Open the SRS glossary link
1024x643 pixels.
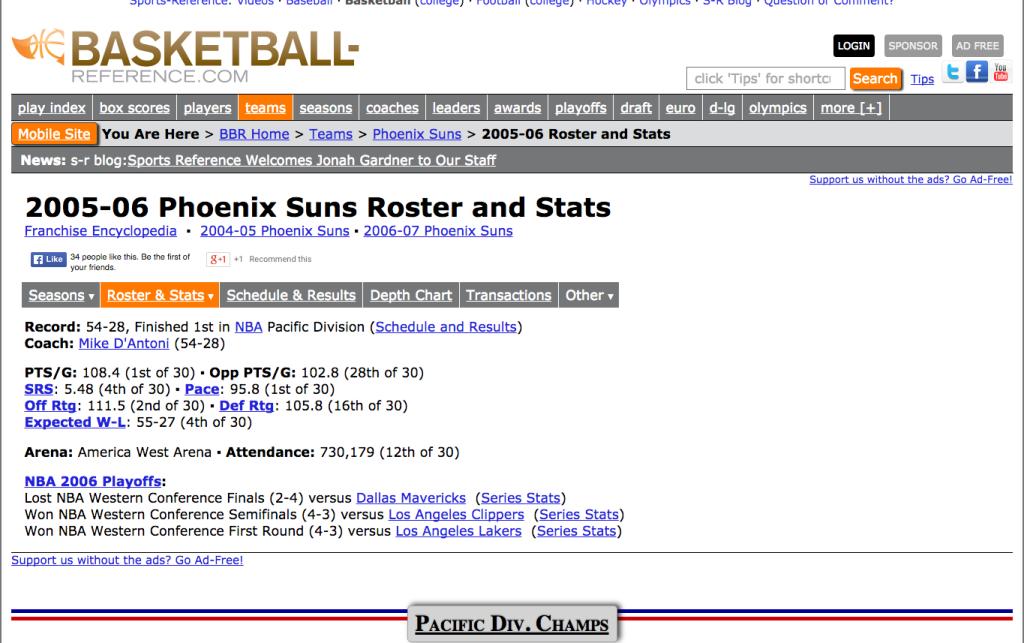39,389
